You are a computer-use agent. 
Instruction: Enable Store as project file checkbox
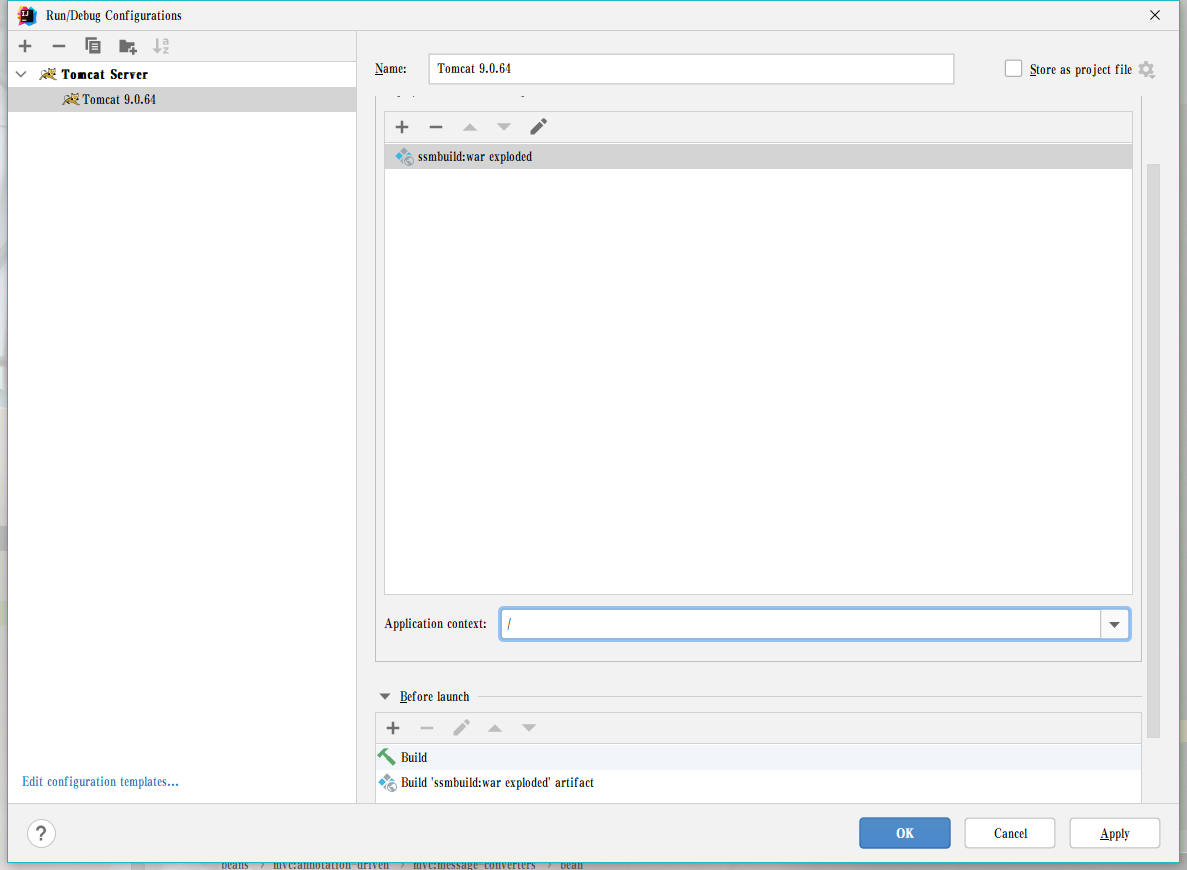pyautogui.click(x=1013, y=69)
